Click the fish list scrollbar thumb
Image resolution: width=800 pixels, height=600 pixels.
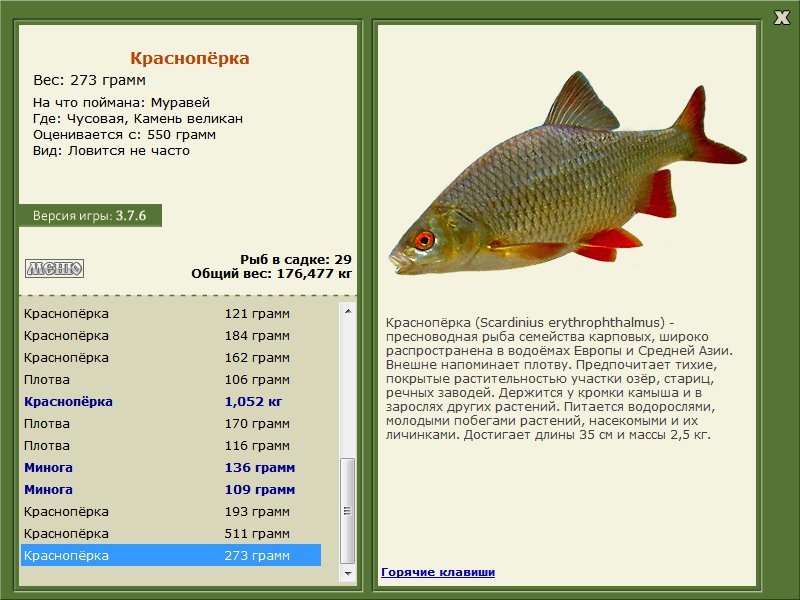[x=347, y=511]
